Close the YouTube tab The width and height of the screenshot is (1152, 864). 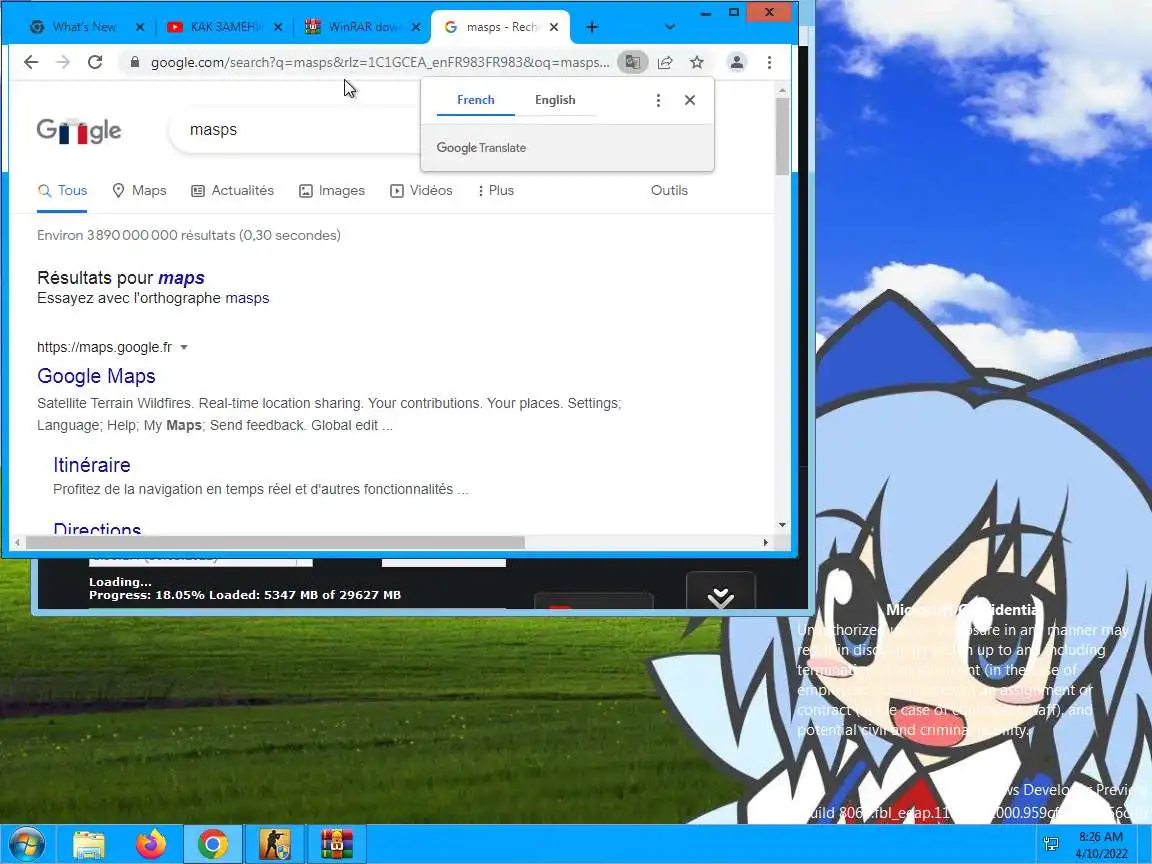tap(278, 27)
